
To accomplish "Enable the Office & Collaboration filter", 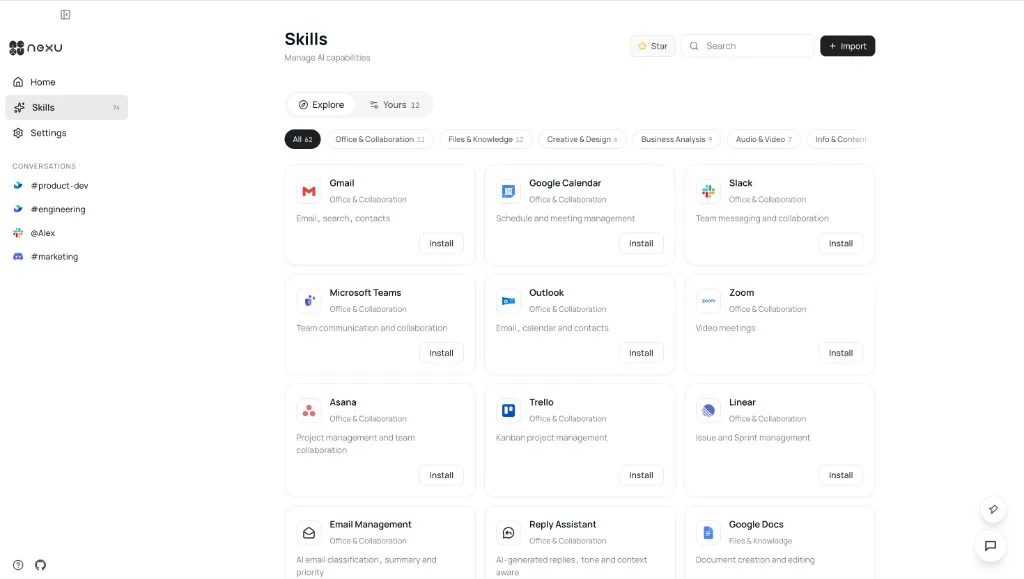I will point(379,139).
